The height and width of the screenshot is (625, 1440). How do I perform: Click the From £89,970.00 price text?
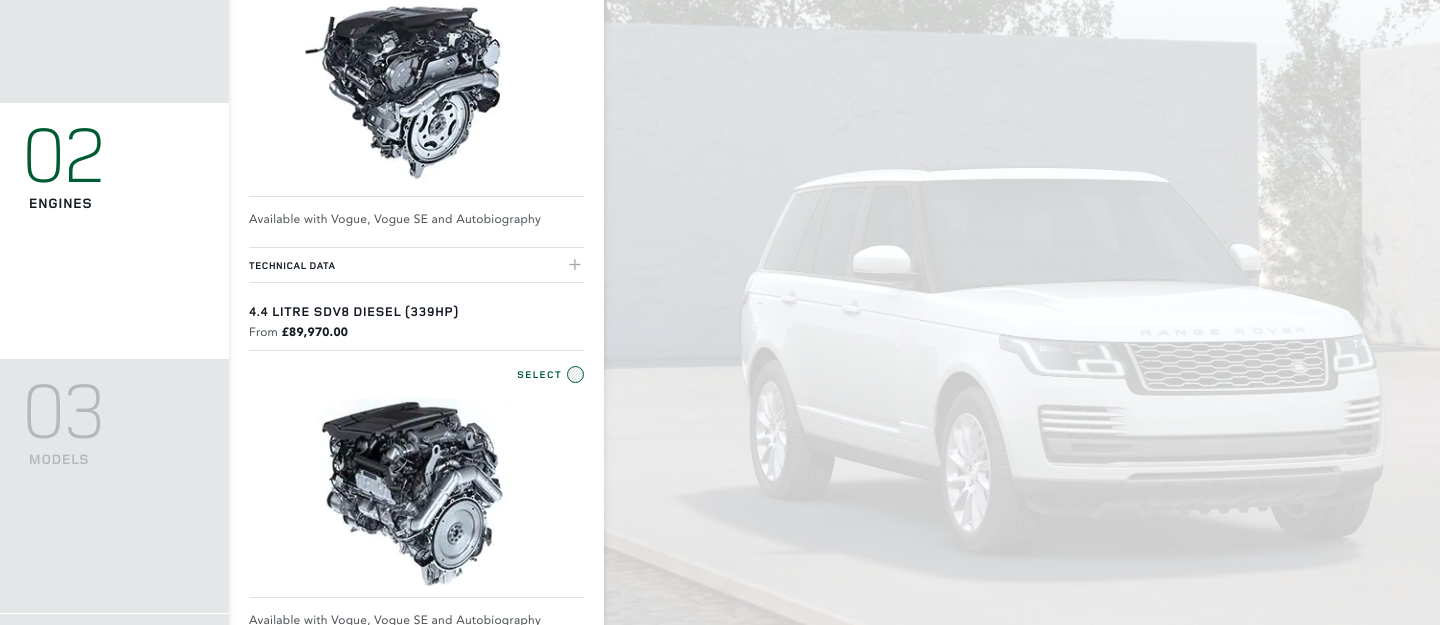pyautogui.click(x=298, y=332)
